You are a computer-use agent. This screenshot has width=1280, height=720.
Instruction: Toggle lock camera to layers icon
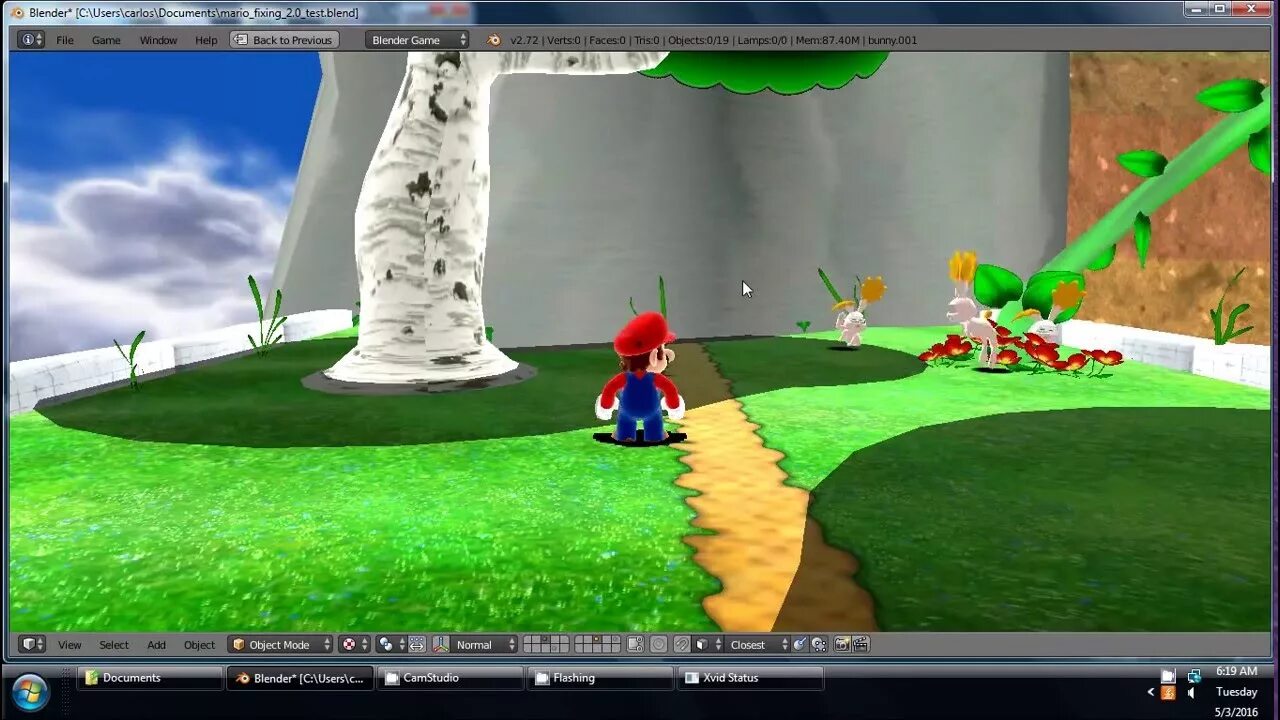(635, 645)
